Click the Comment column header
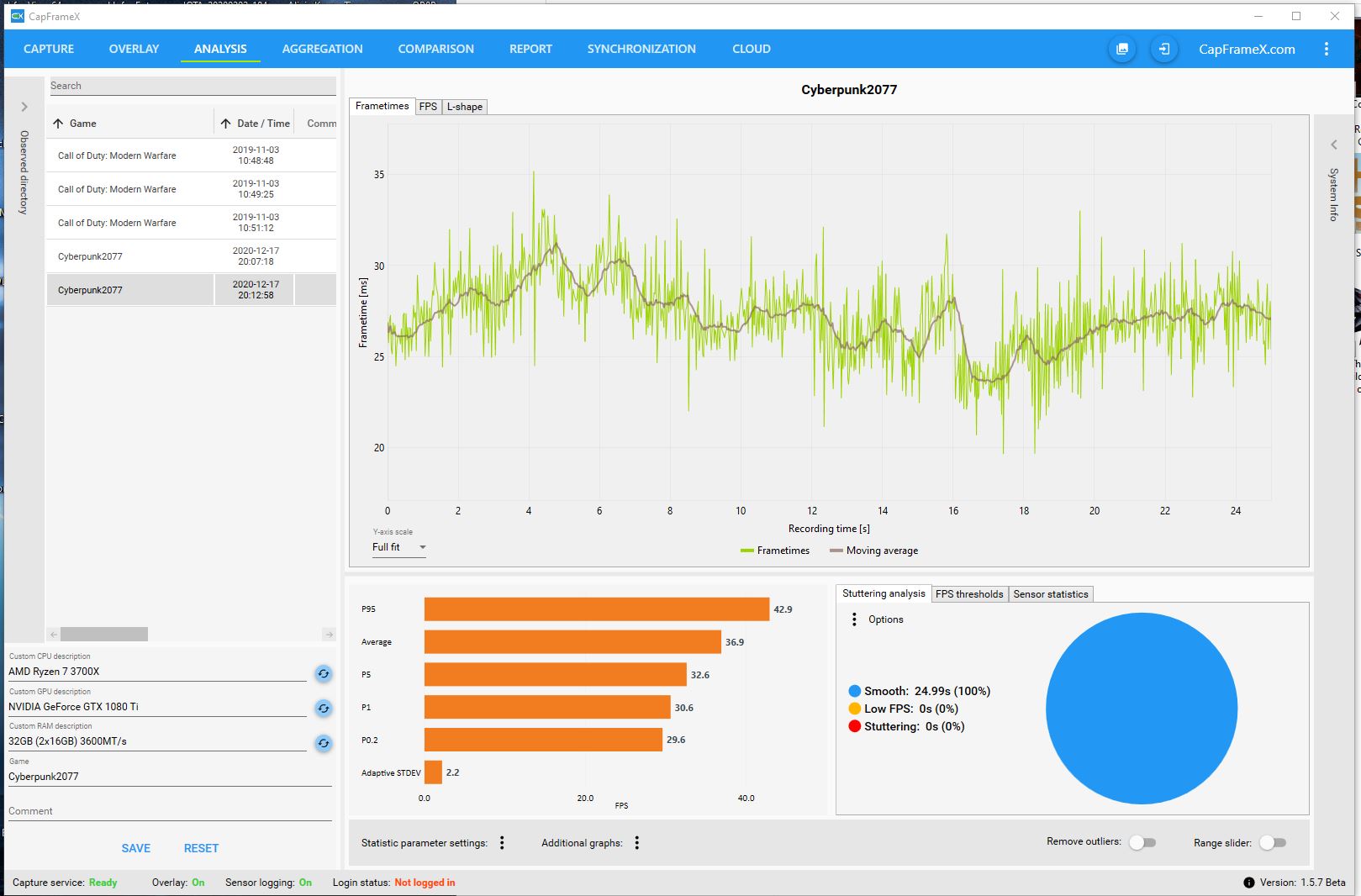Viewport: 1361px width, 896px height. point(322,124)
